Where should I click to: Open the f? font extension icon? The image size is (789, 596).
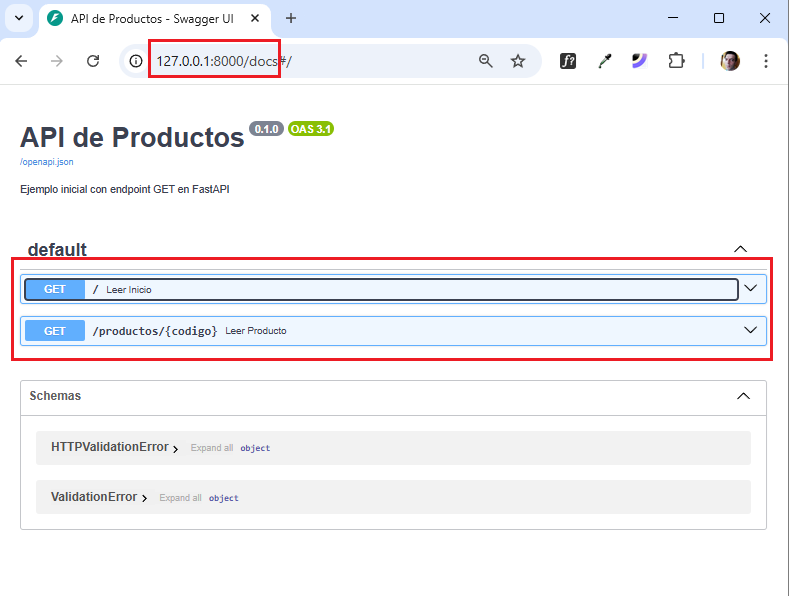click(568, 61)
